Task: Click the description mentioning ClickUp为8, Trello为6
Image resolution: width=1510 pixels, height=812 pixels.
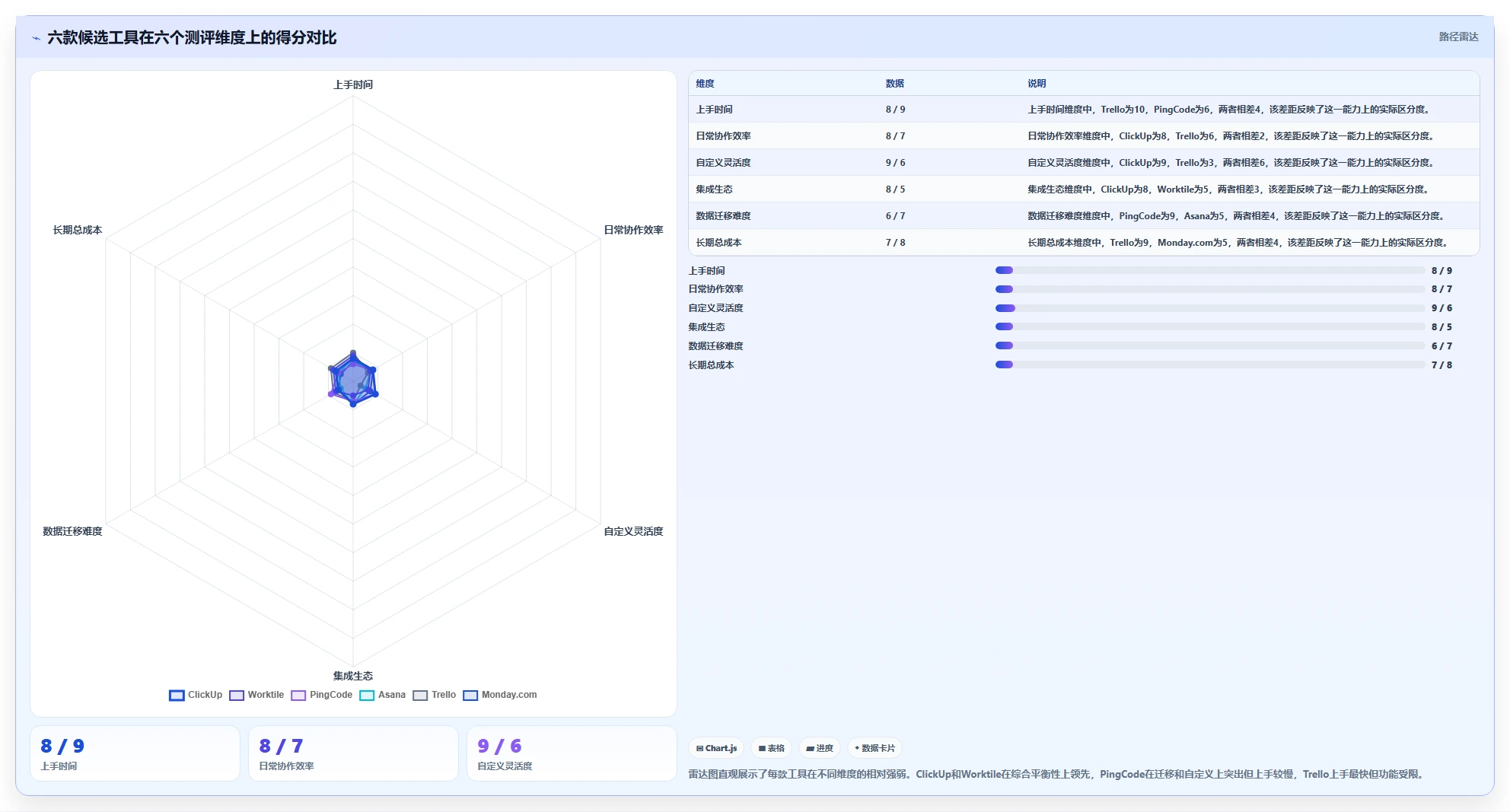Action: (x=1232, y=136)
